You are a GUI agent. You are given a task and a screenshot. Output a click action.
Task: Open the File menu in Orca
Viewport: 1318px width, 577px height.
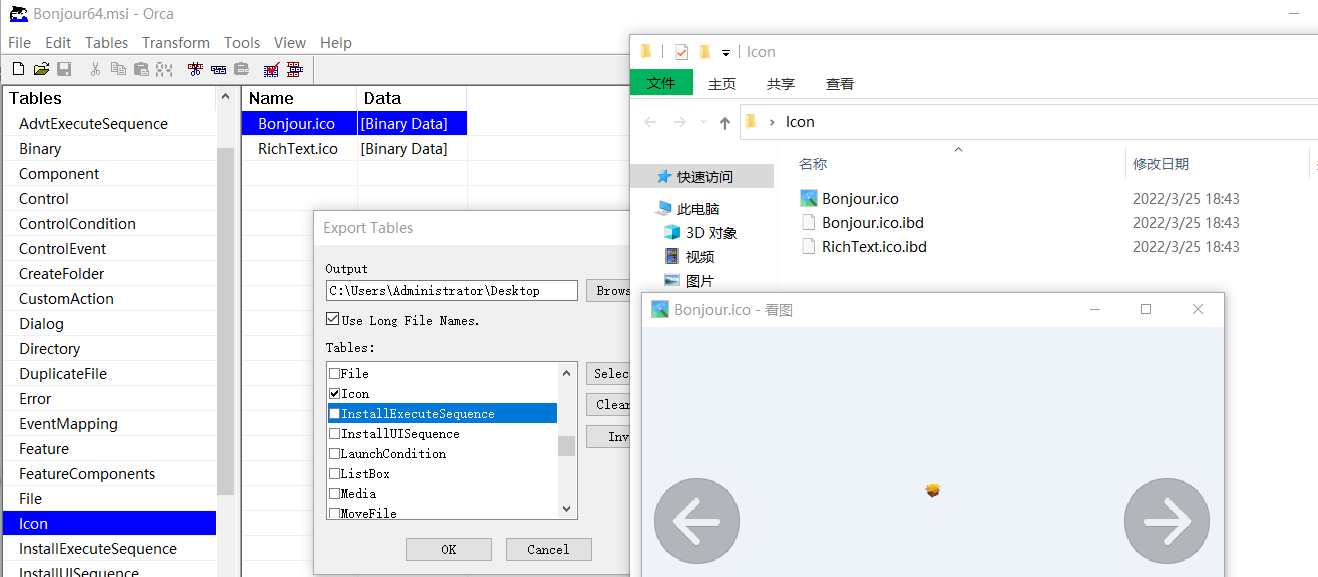click(20, 43)
